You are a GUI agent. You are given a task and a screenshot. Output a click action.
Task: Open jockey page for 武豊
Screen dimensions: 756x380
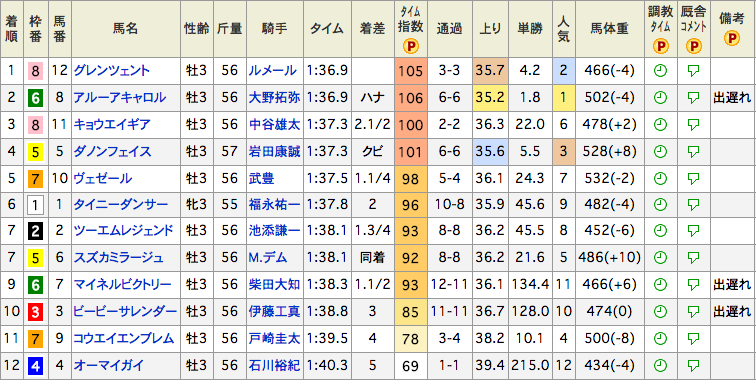[262, 178]
